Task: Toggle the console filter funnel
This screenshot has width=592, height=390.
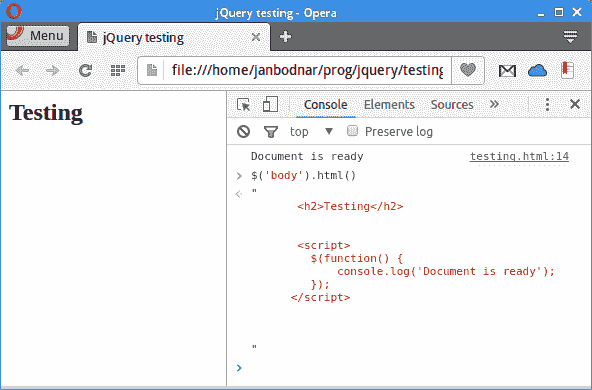Action: (271, 132)
